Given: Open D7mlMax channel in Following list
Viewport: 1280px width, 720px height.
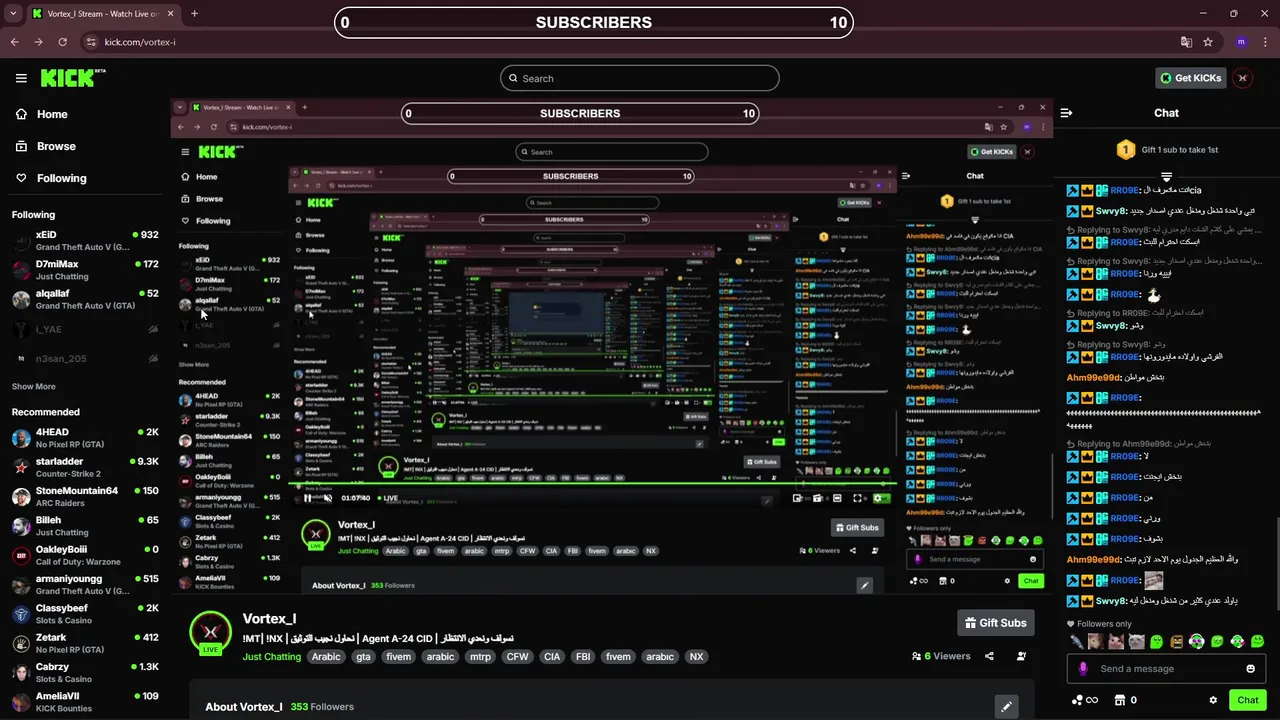Looking at the screenshot, I should point(85,270).
